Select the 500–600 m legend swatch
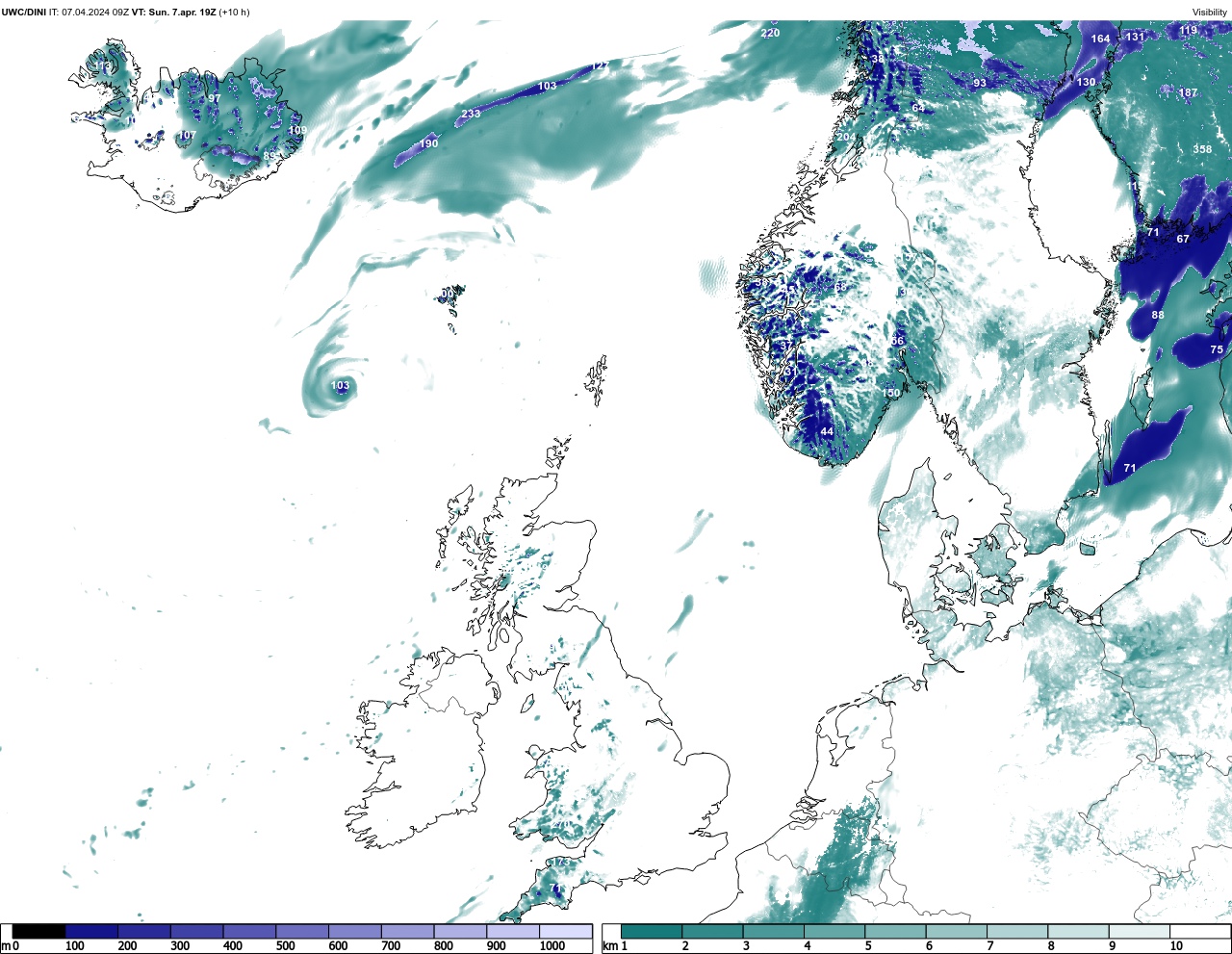This screenshot has width=1232, height=954. [x=302, y=931]
